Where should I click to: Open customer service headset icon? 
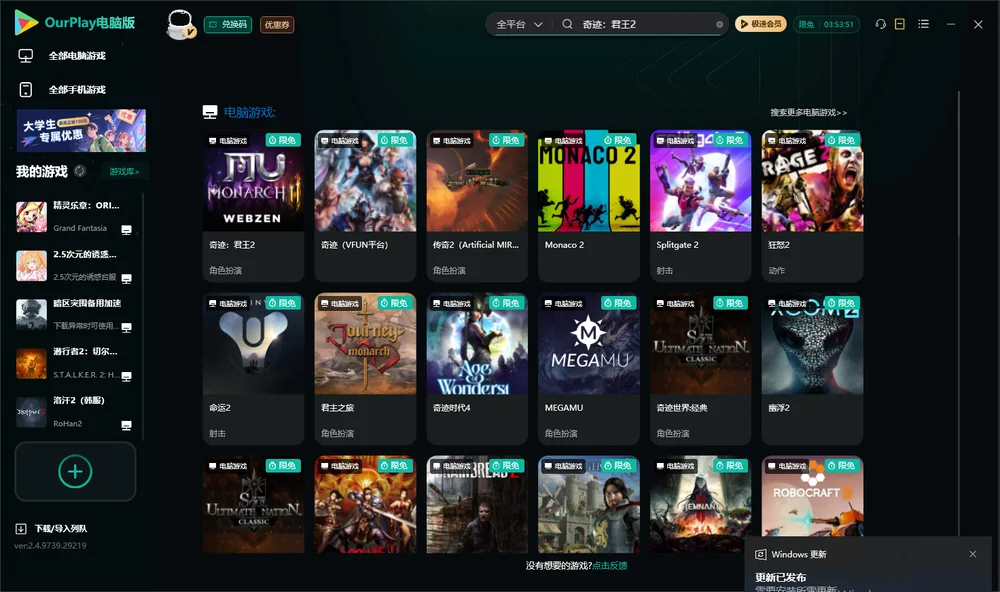pyautogui.click(x=880, y=24)
